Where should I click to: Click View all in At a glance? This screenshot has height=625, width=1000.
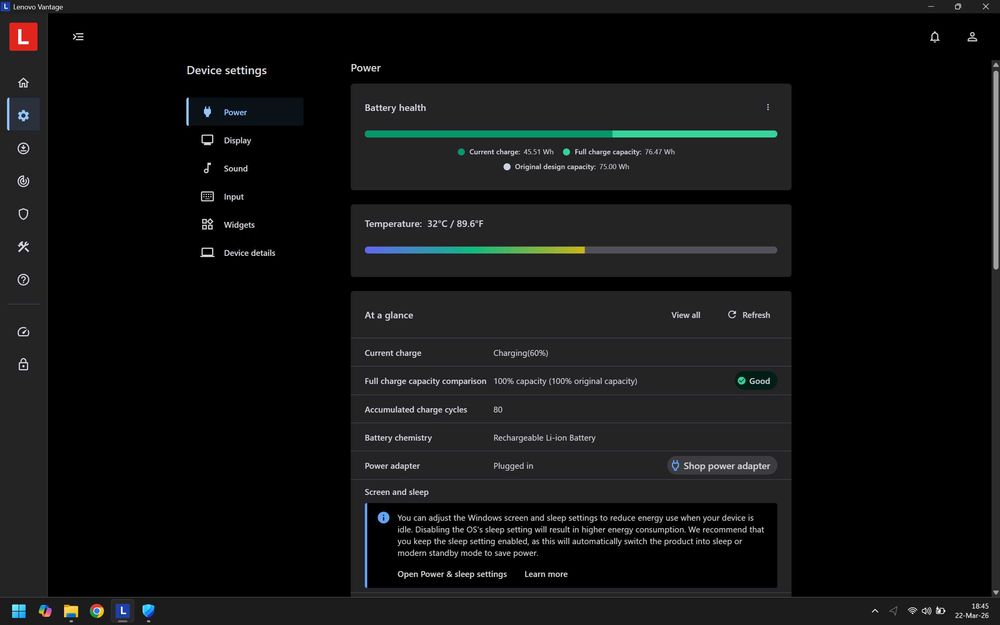click(x=686, y=315)
